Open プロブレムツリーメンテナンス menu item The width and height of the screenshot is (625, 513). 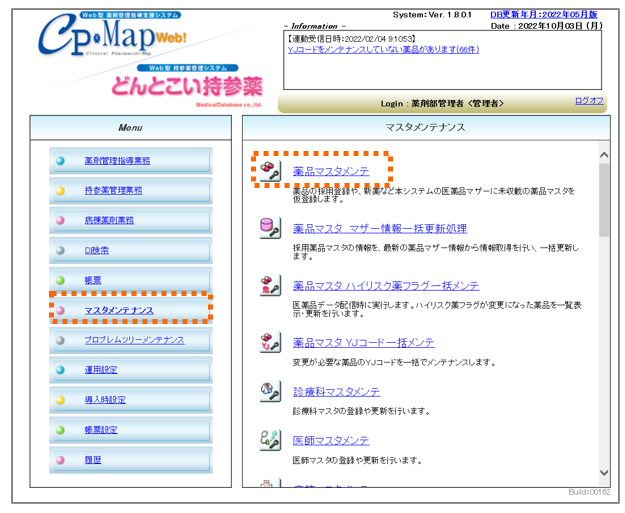(134, 340)
